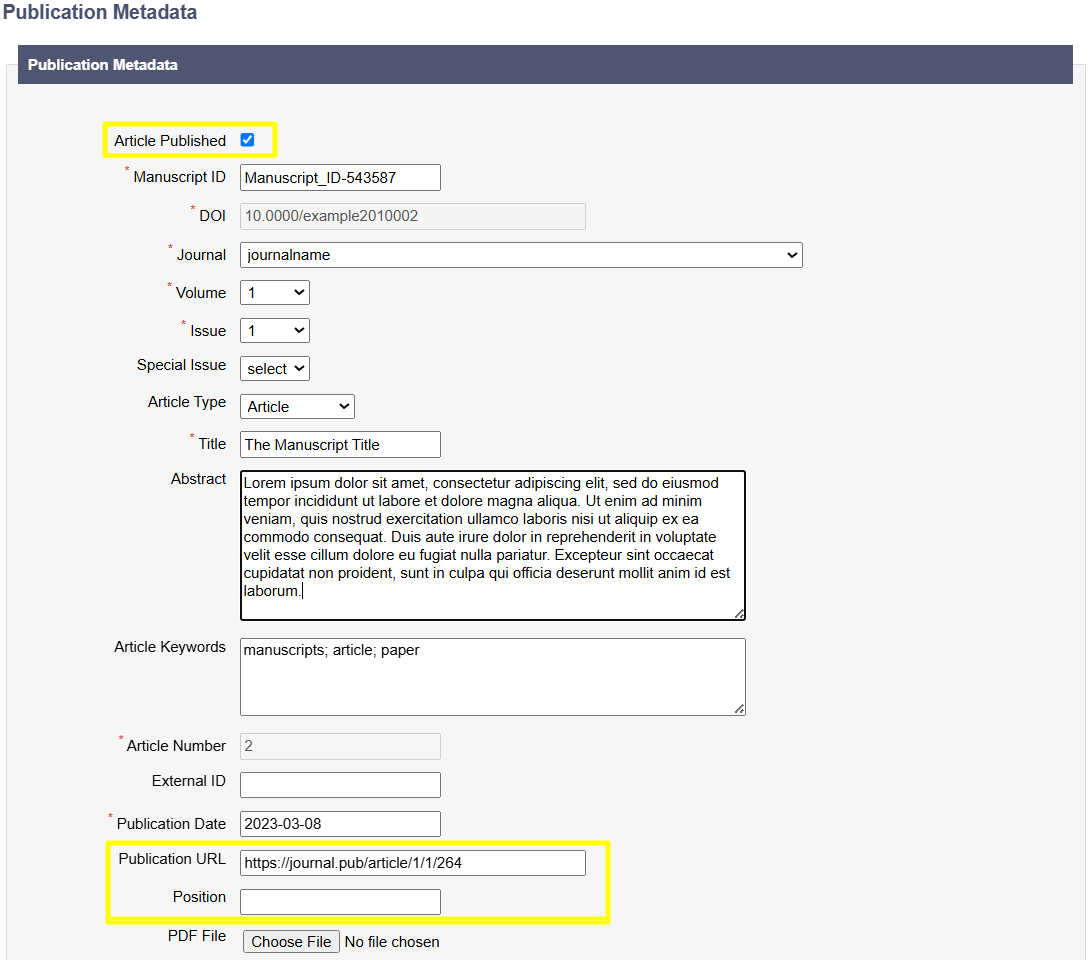Image resolution: width=1089 pixels, height=960 pixels.
Task: Click the Article Keywords resize handle
Action: (739, 709)
